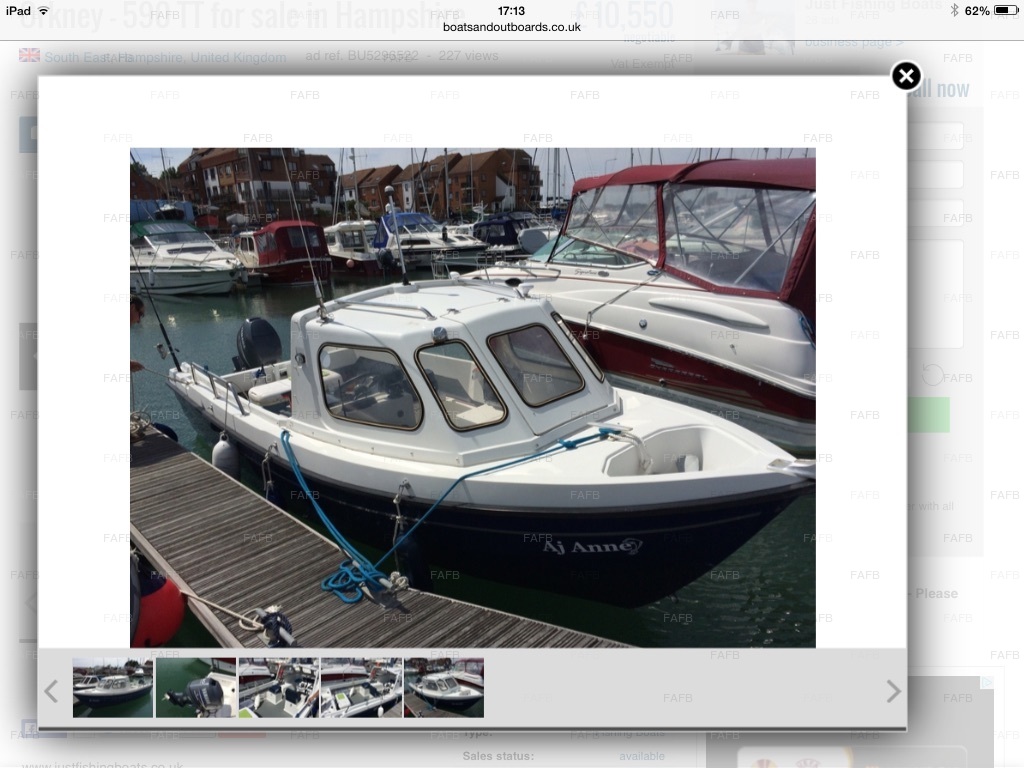Open the outboard engine thumbnail
1024x768 pixels.
click(x=196, y=688)
